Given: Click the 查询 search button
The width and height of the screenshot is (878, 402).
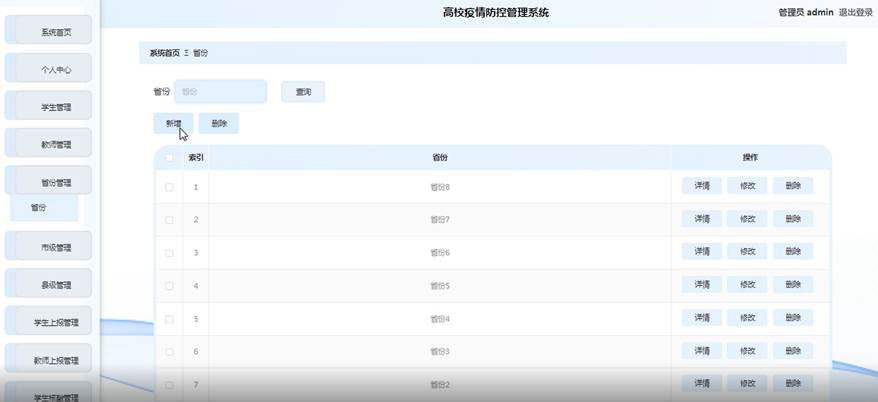Looking at the screenshot, I should (x=303, y=92).
